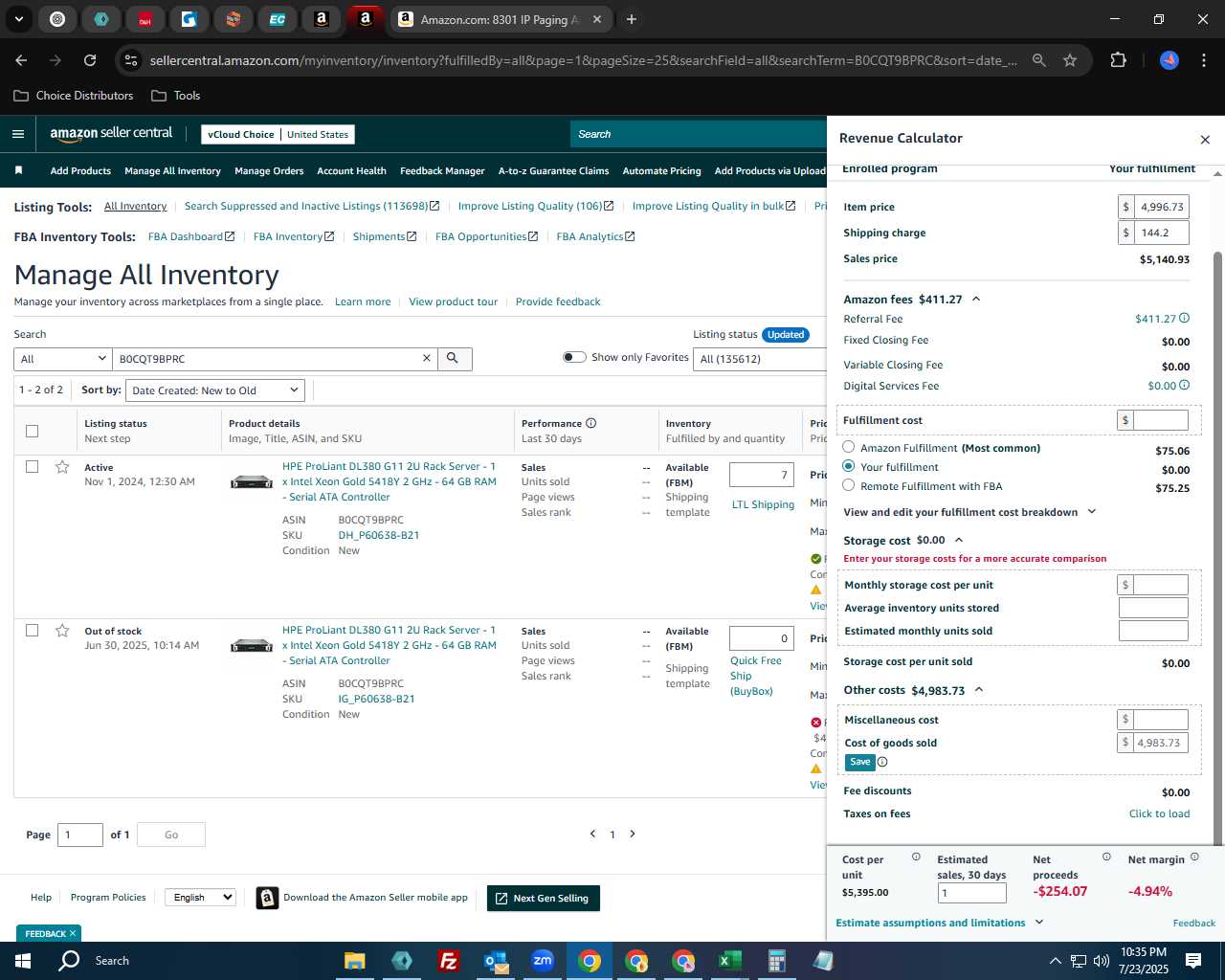
Task: Open Manage Orders menu item
Action: (x=269, y=171)
